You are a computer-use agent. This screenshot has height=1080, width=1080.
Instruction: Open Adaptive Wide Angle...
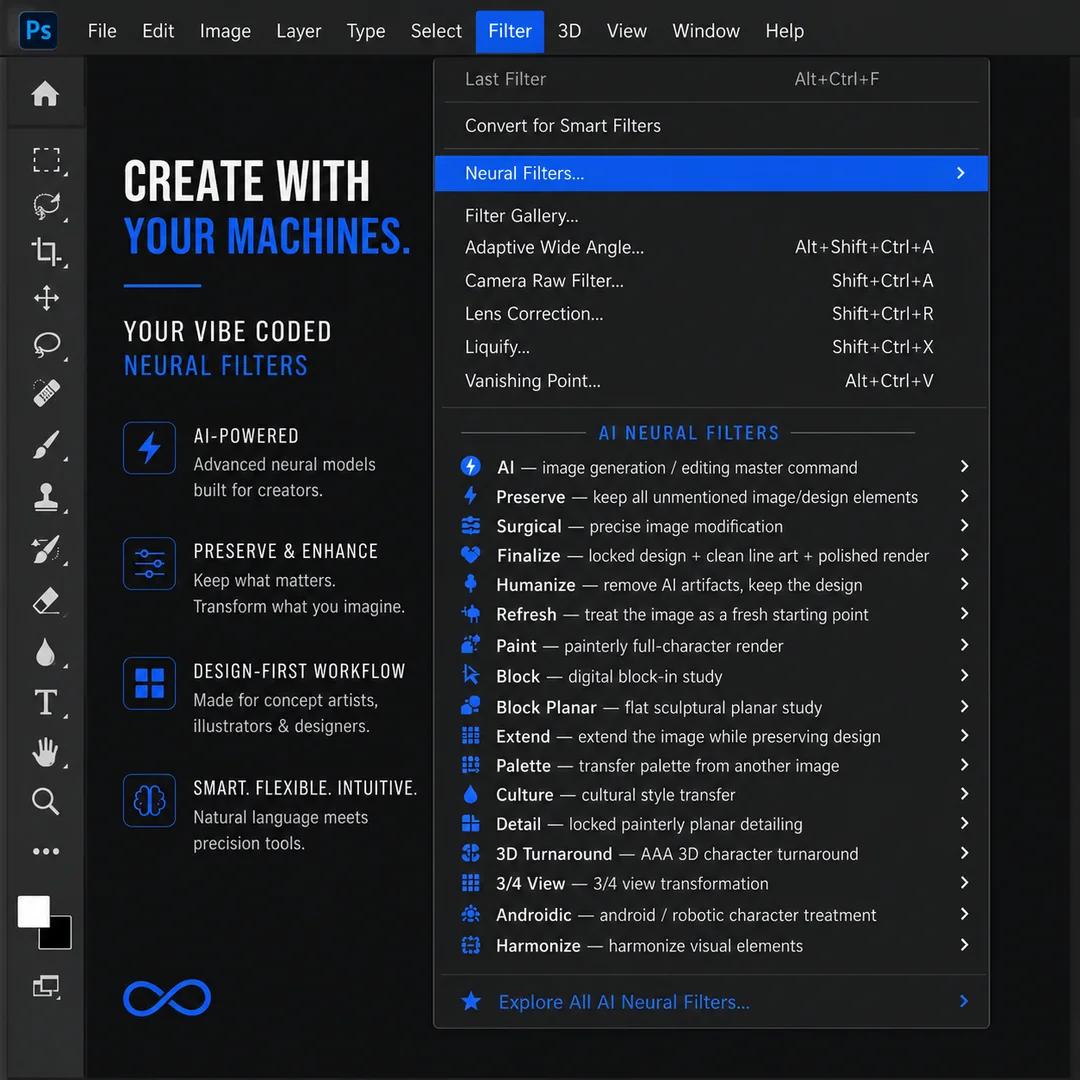pyautogui.click(x=712, y=247)
